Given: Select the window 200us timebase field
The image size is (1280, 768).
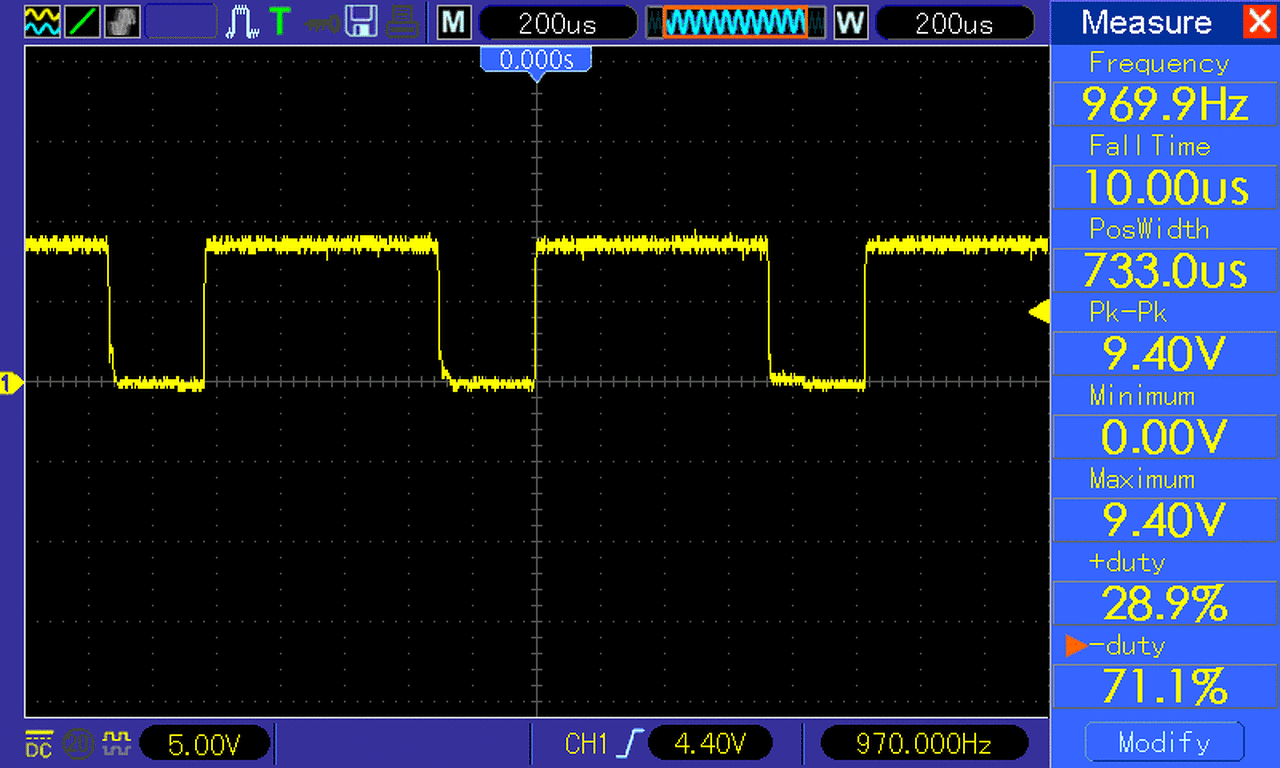Looking at the screenshot, I should [955, 22].
